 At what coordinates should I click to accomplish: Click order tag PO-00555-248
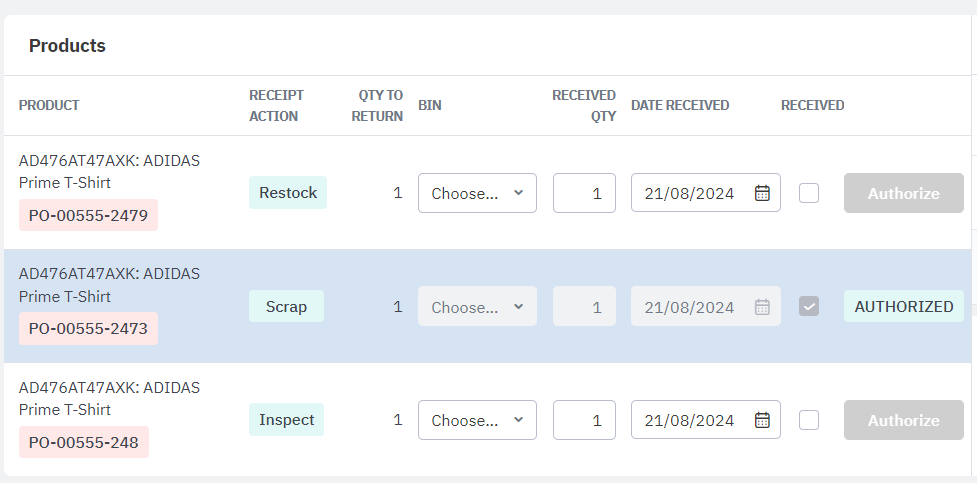[x=84, y=442]
